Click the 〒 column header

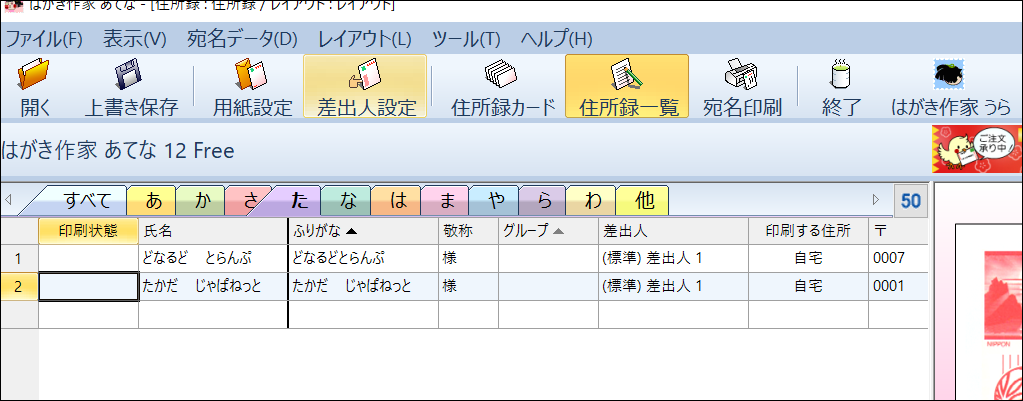898,231
